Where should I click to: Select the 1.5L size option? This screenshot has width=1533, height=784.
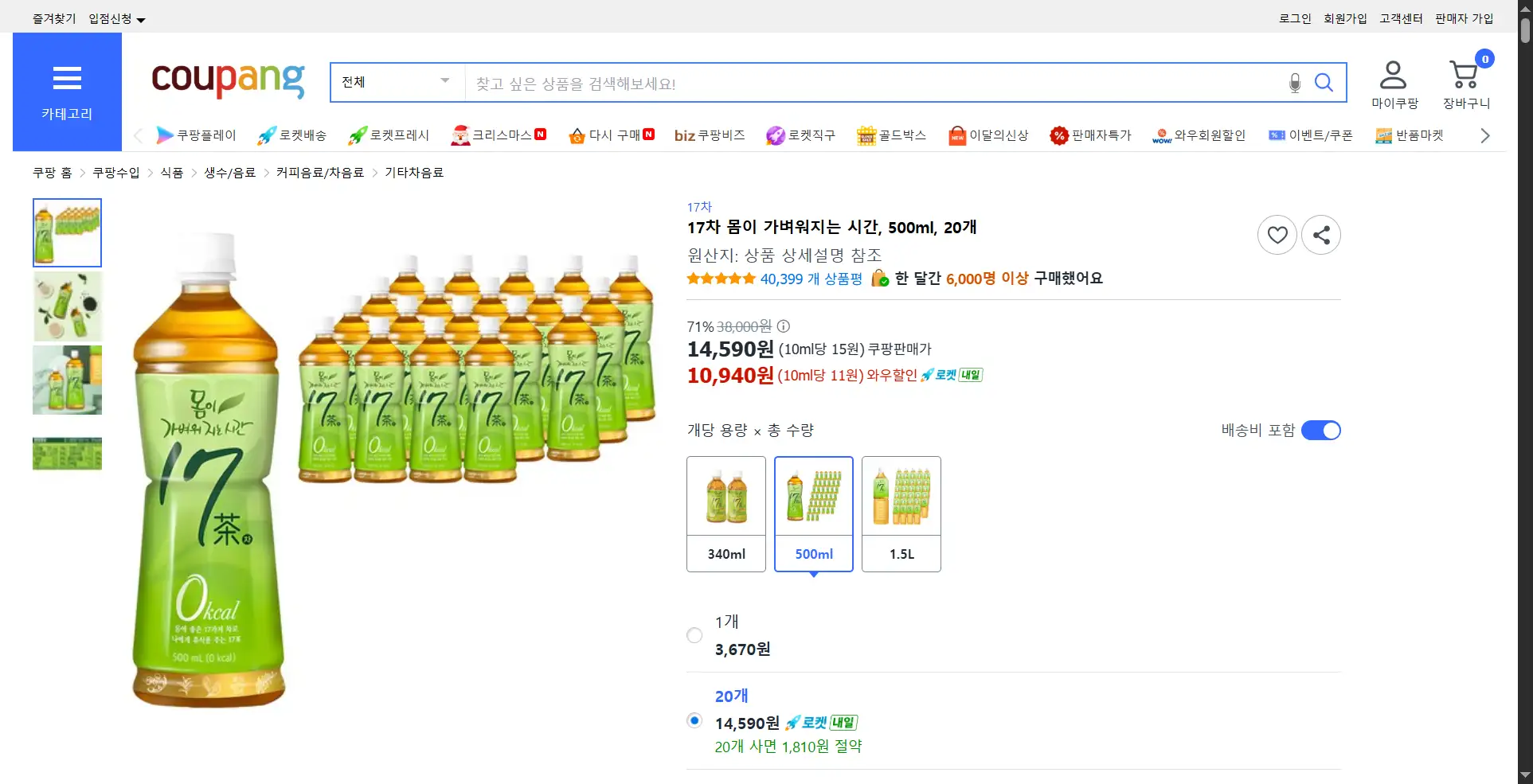pos(901,513)
